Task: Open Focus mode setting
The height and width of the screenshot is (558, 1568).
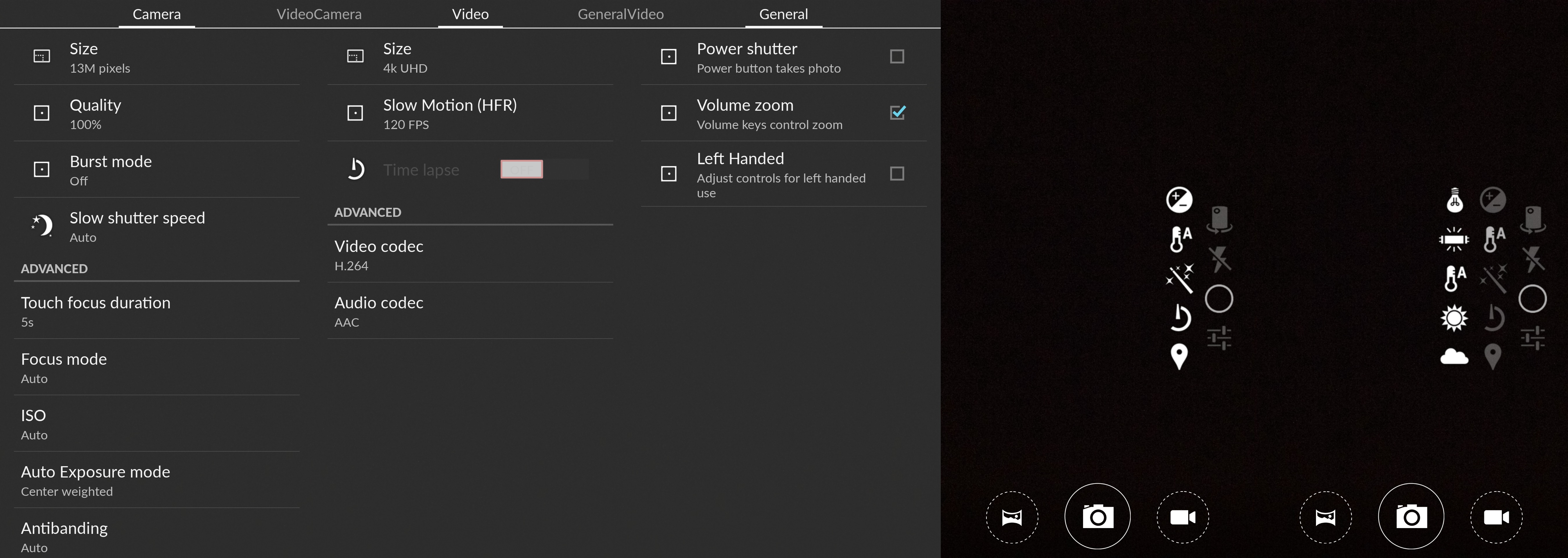Action: point(157,367)
